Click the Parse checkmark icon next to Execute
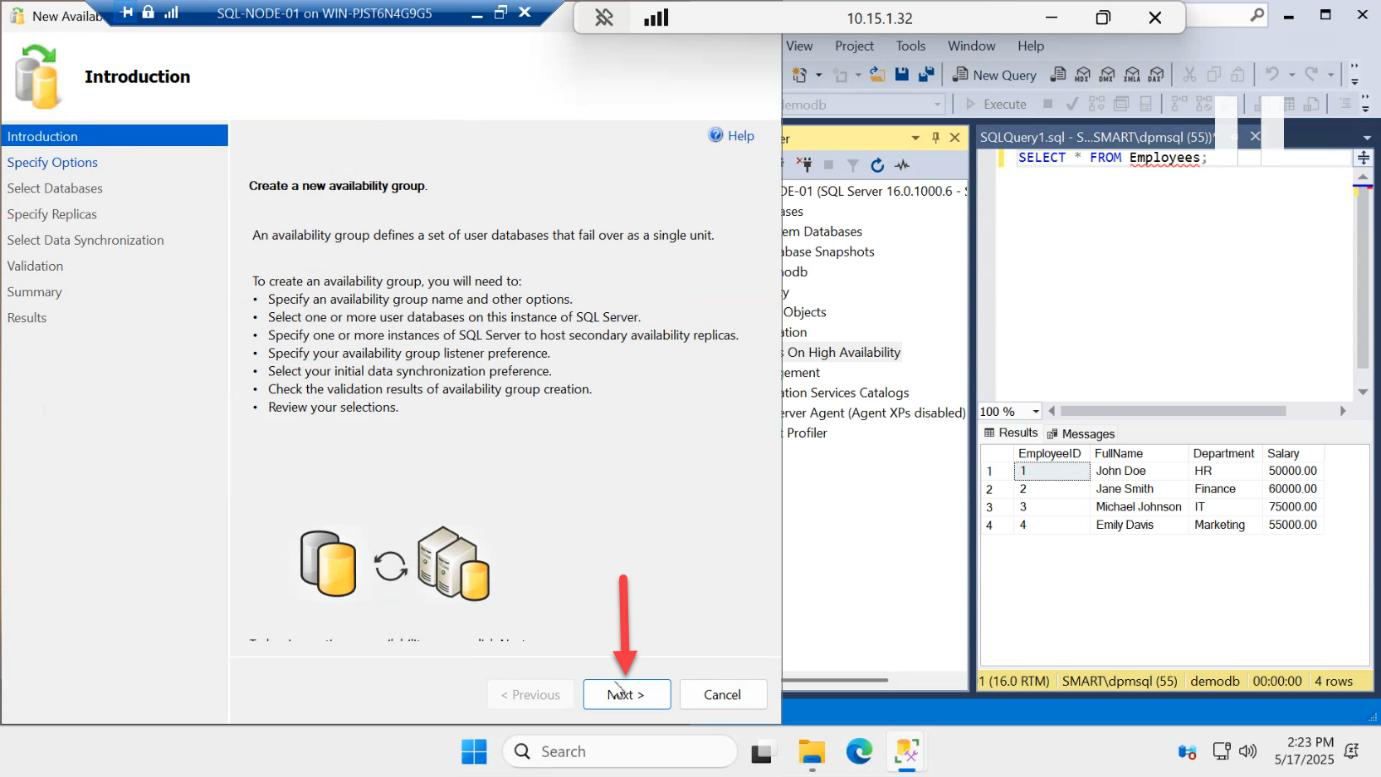Viewport: 1381px width, 777px height. tap(1072, 104)
